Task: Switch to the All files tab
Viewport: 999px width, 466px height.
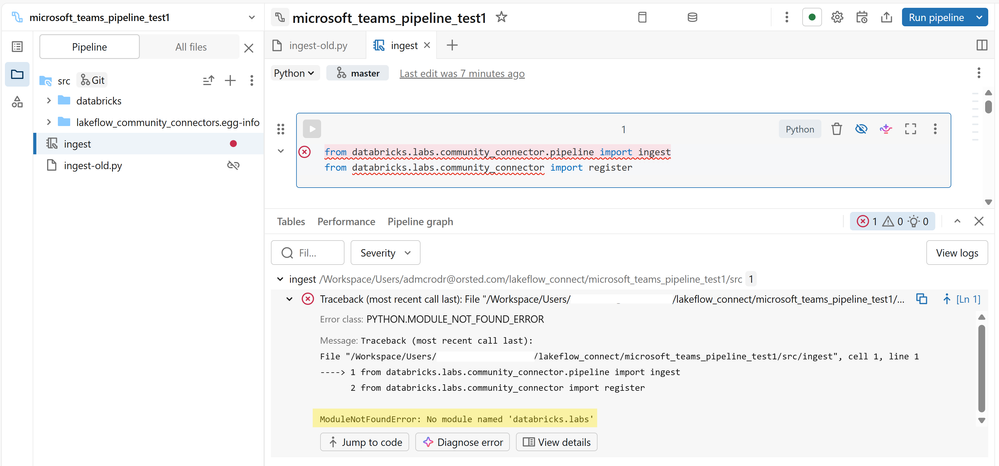Action: (x=190, y=47)
